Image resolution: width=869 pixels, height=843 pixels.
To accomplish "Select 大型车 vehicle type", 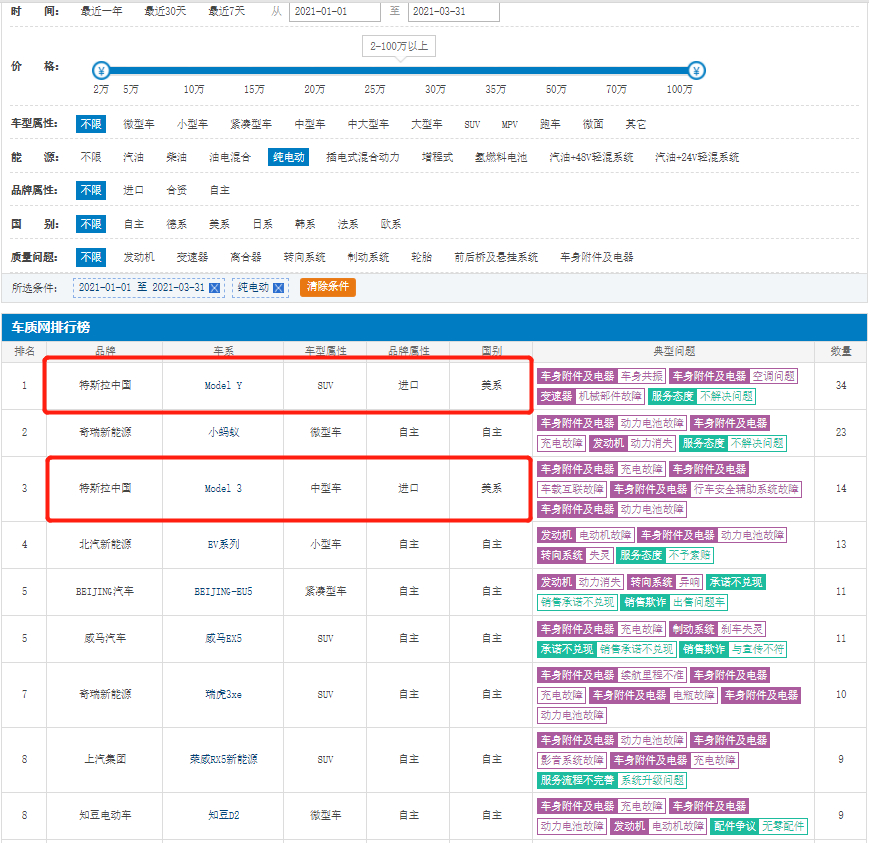I will pyautogui.click(x=427, y=124).
